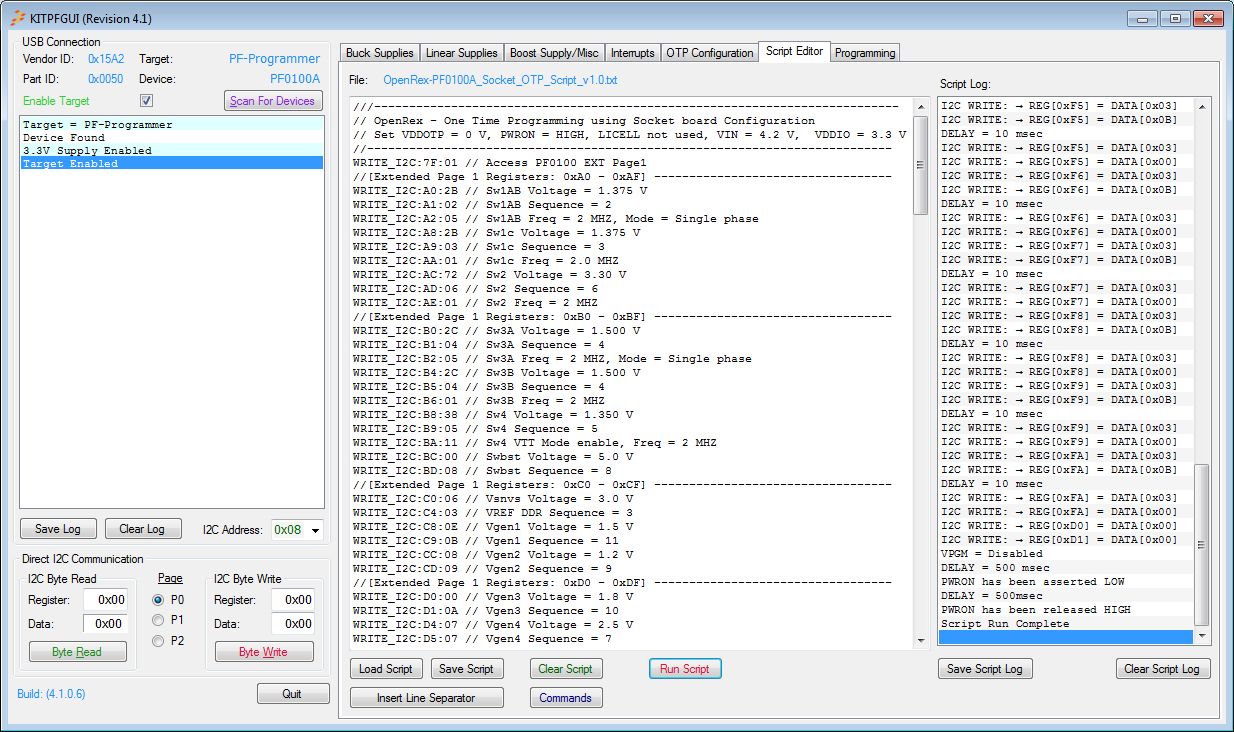This screenshot has width=1234, height=732.
Task: Click script editor scroll up arrow
Action: (921, 106)
